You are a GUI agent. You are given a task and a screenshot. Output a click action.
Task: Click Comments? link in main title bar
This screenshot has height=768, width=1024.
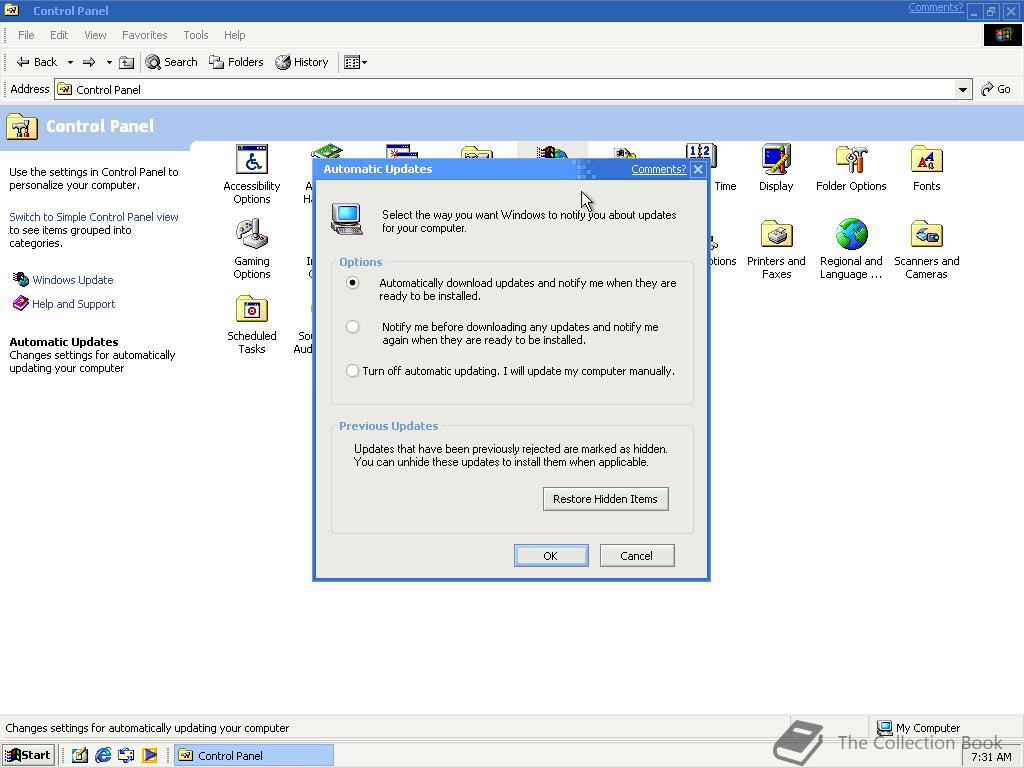click(935, 7)
